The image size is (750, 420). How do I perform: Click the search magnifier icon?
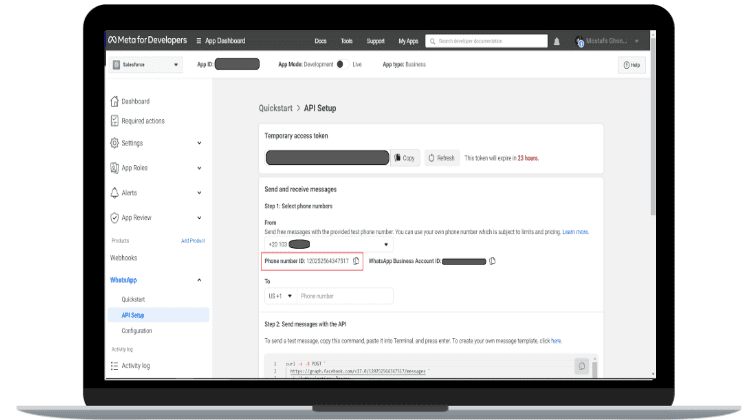pyautogui.click(x=432, y=42)
